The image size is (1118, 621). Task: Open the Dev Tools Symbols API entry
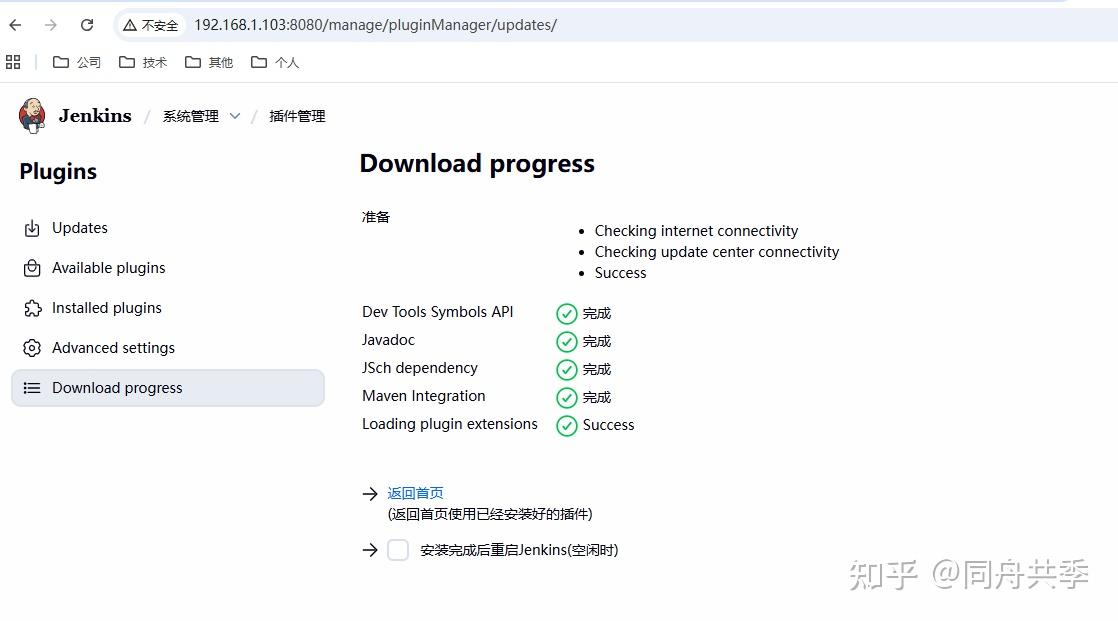437,312
